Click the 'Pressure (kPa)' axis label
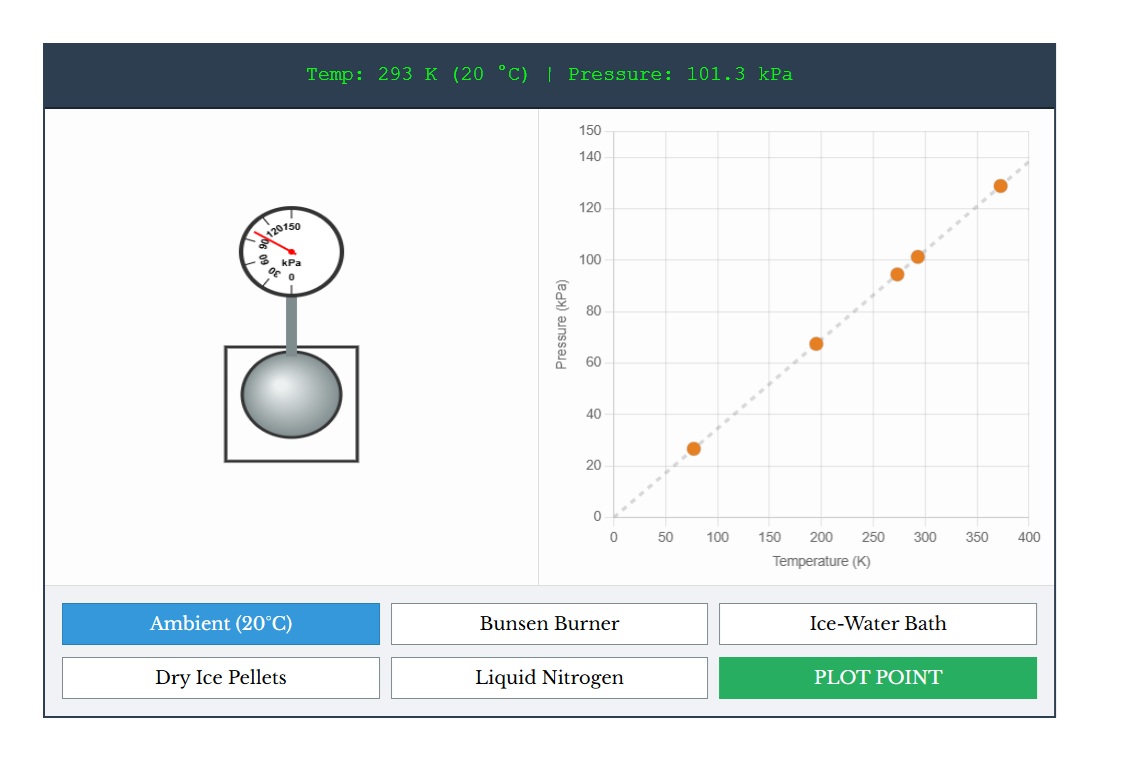The height and width of the screenshot is (759, 1142). tap(561, 324)
